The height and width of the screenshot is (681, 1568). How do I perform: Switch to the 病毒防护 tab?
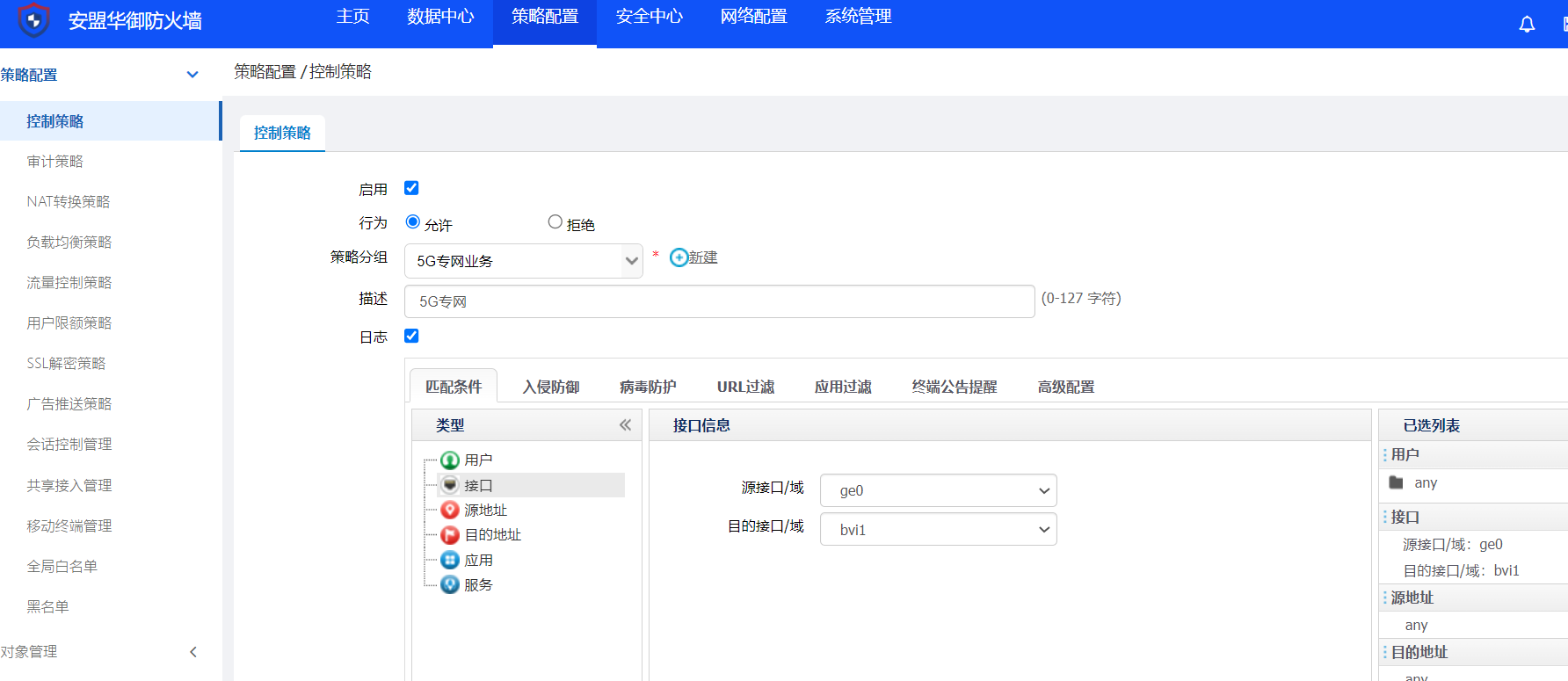(648, 387)
